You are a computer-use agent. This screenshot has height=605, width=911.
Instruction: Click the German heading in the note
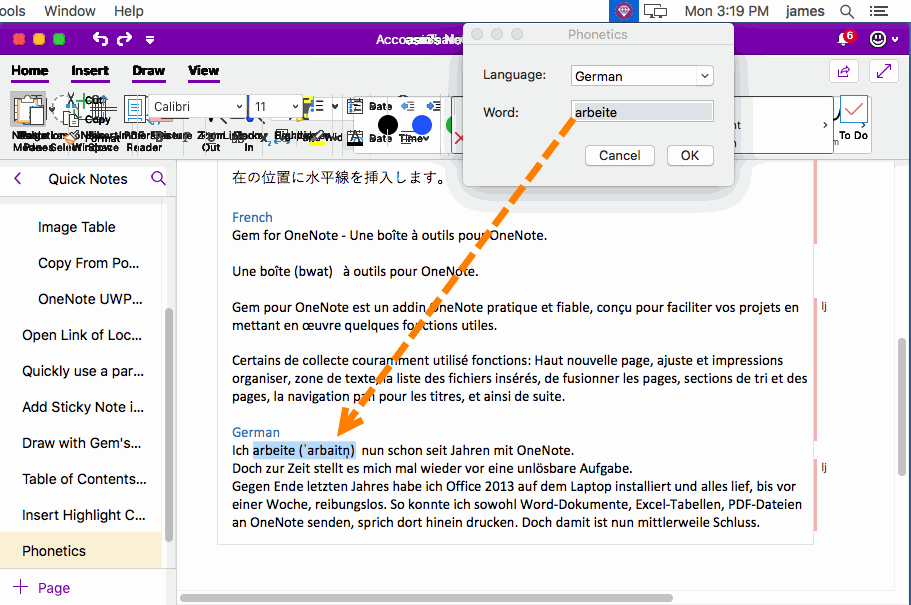click(x=256, y=432)
